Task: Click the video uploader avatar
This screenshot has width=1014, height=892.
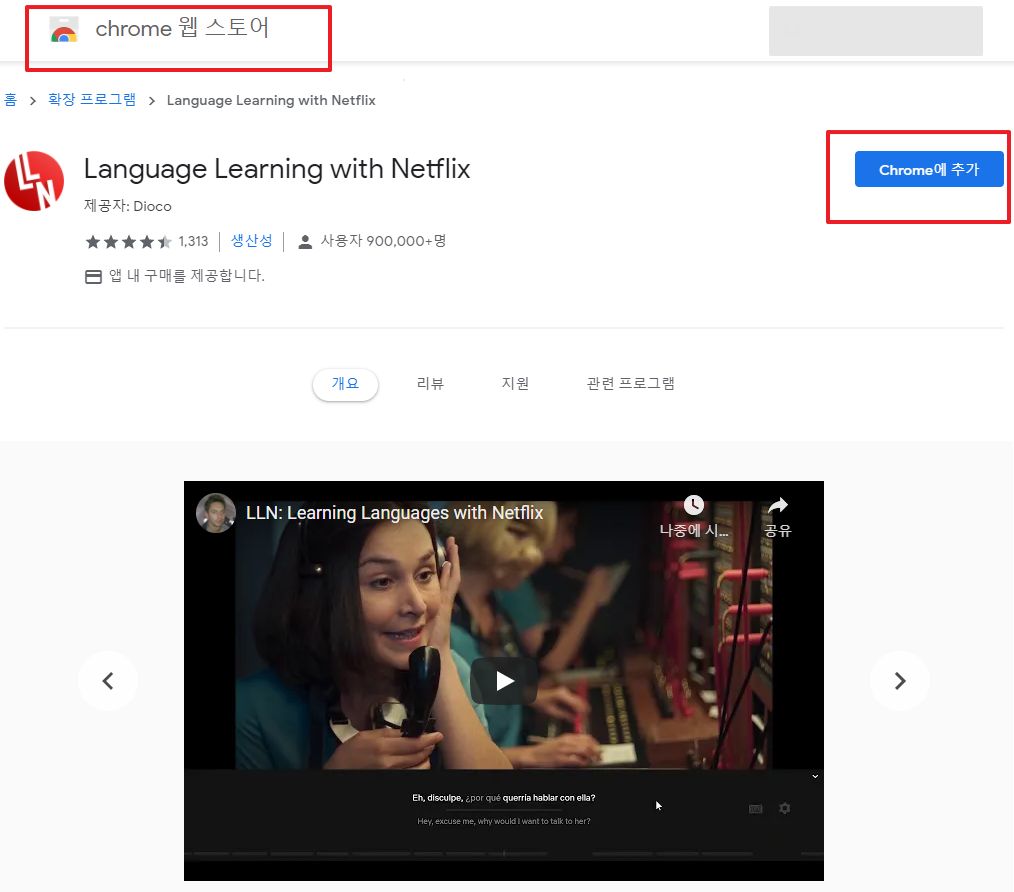Action: [x=215, y=513]
